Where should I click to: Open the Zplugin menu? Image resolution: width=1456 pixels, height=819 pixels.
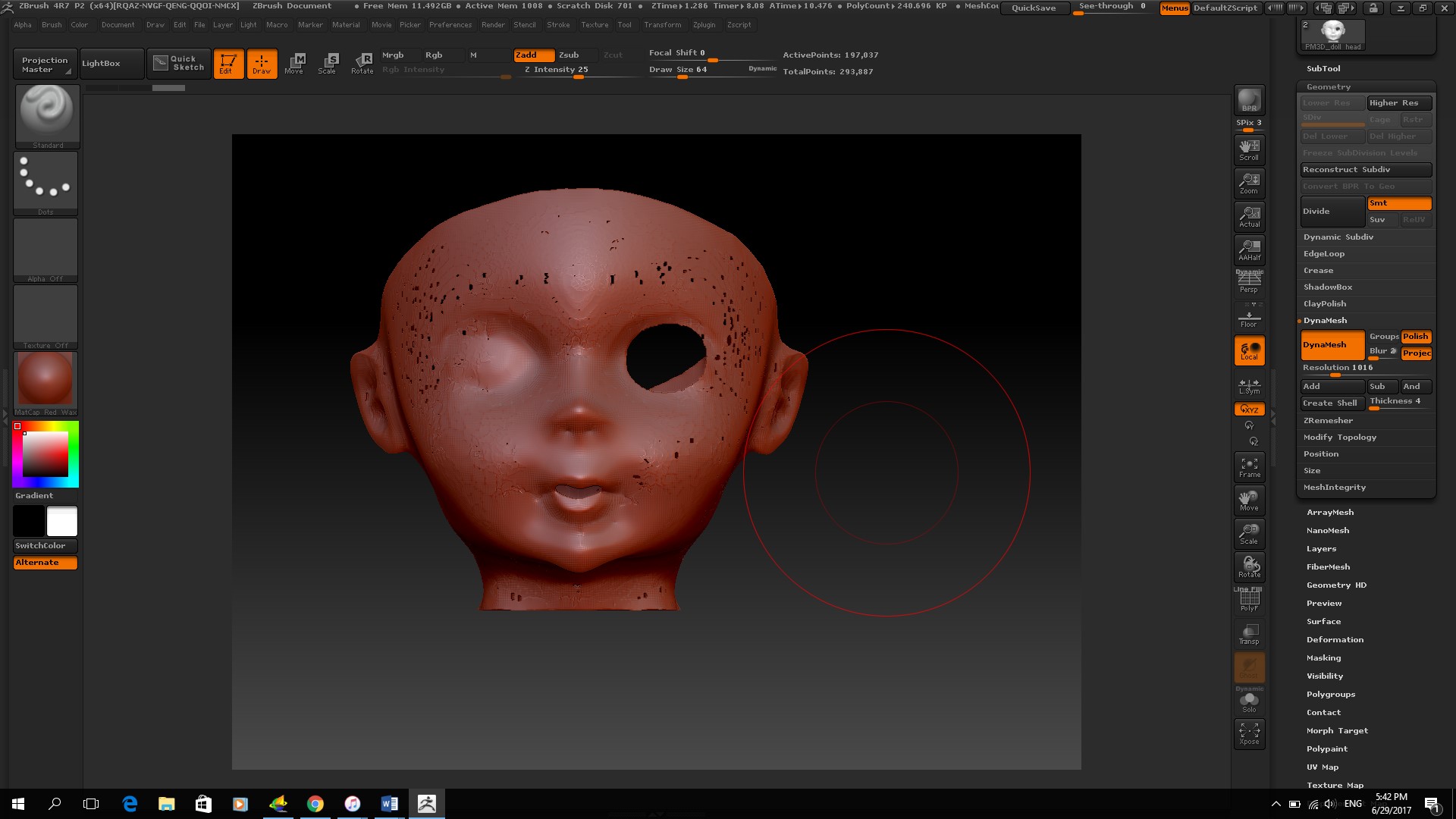coord(704,25)
